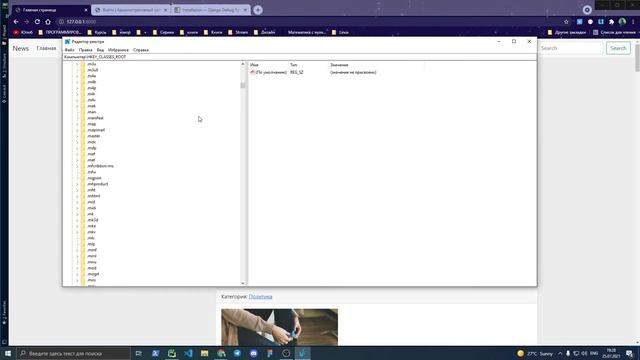Open the Вид menu in Registry Editor
Image resolution: width=640 pixels, height=360 pixels.
100,50
